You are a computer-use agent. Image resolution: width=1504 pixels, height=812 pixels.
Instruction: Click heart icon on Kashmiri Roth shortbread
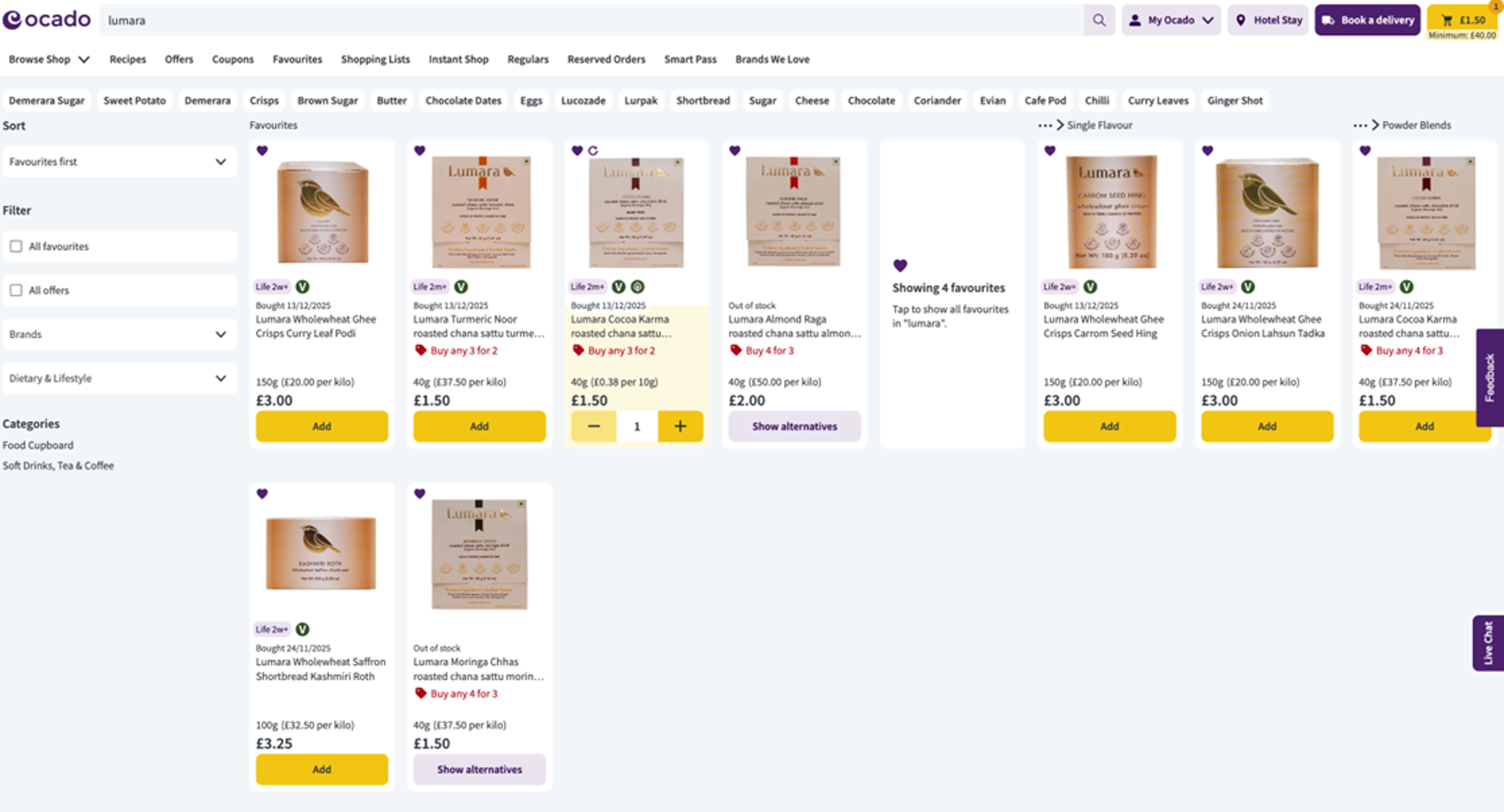coord(262,494)
